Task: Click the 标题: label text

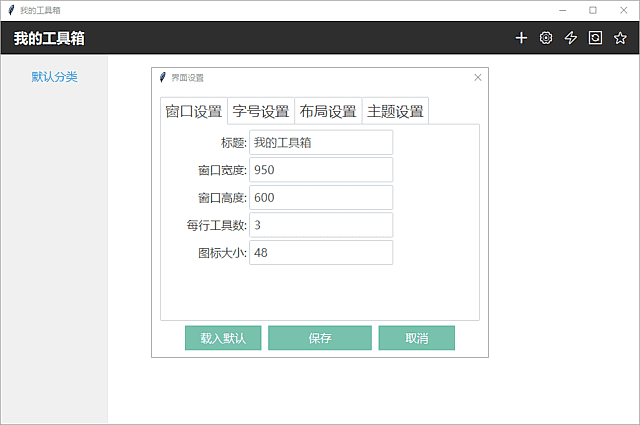Action: [x=234, y=143]
